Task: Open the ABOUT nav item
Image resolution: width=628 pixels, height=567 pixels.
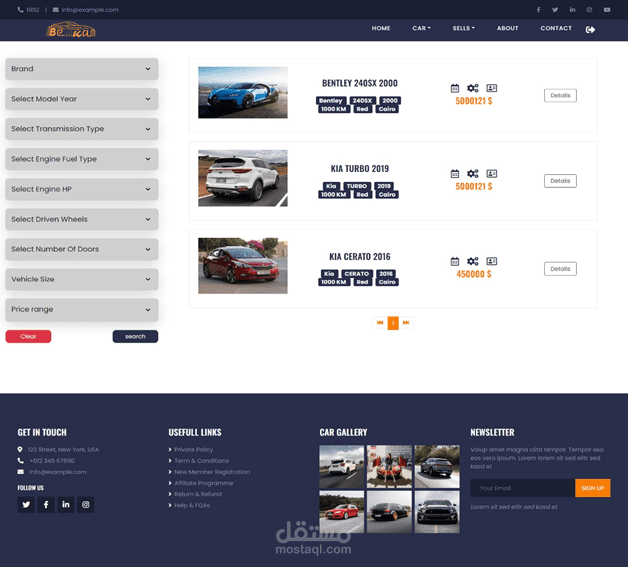Action: [x=507, y=28]
